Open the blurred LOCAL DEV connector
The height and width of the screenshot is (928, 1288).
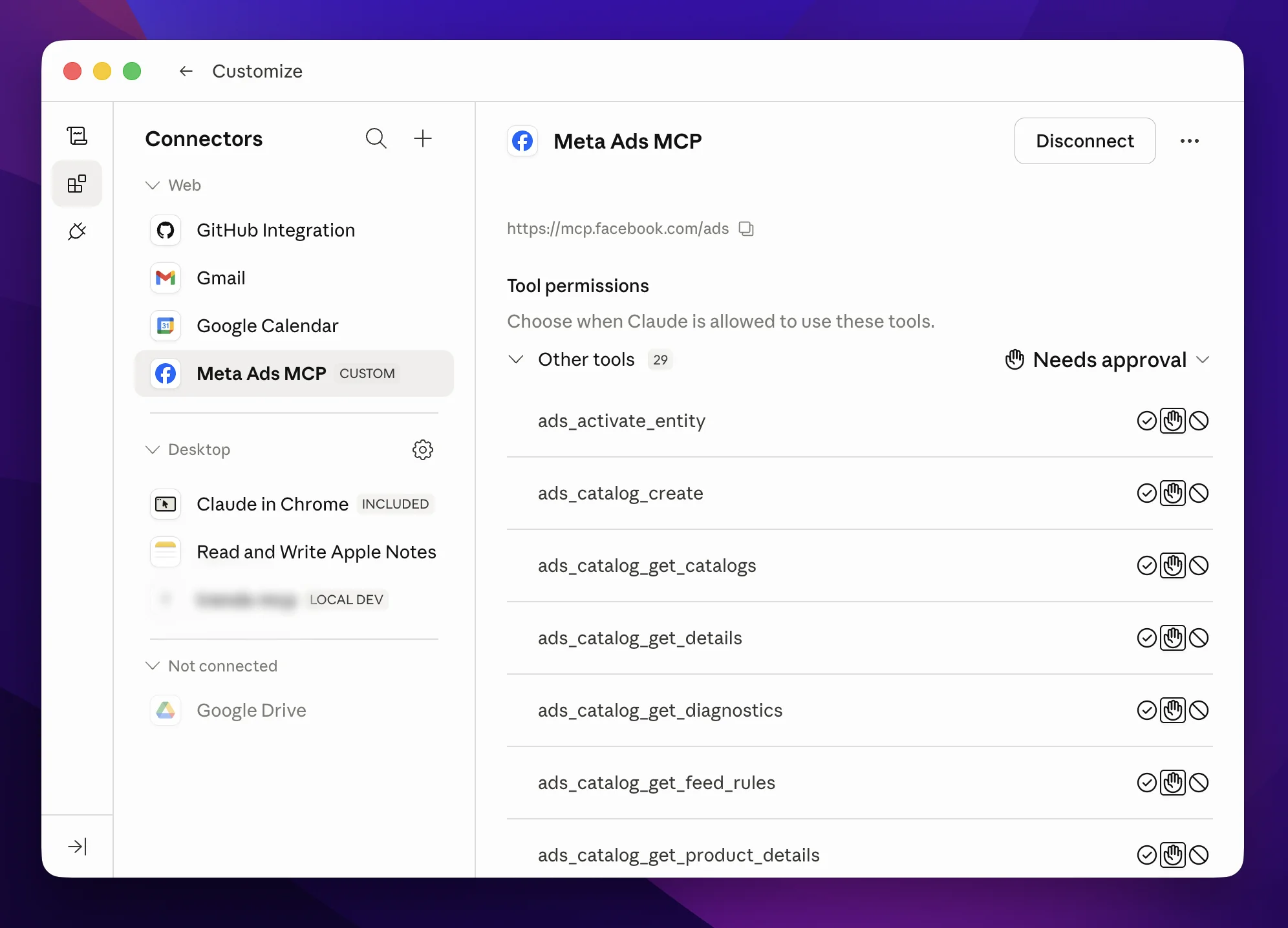coord(294,600)
